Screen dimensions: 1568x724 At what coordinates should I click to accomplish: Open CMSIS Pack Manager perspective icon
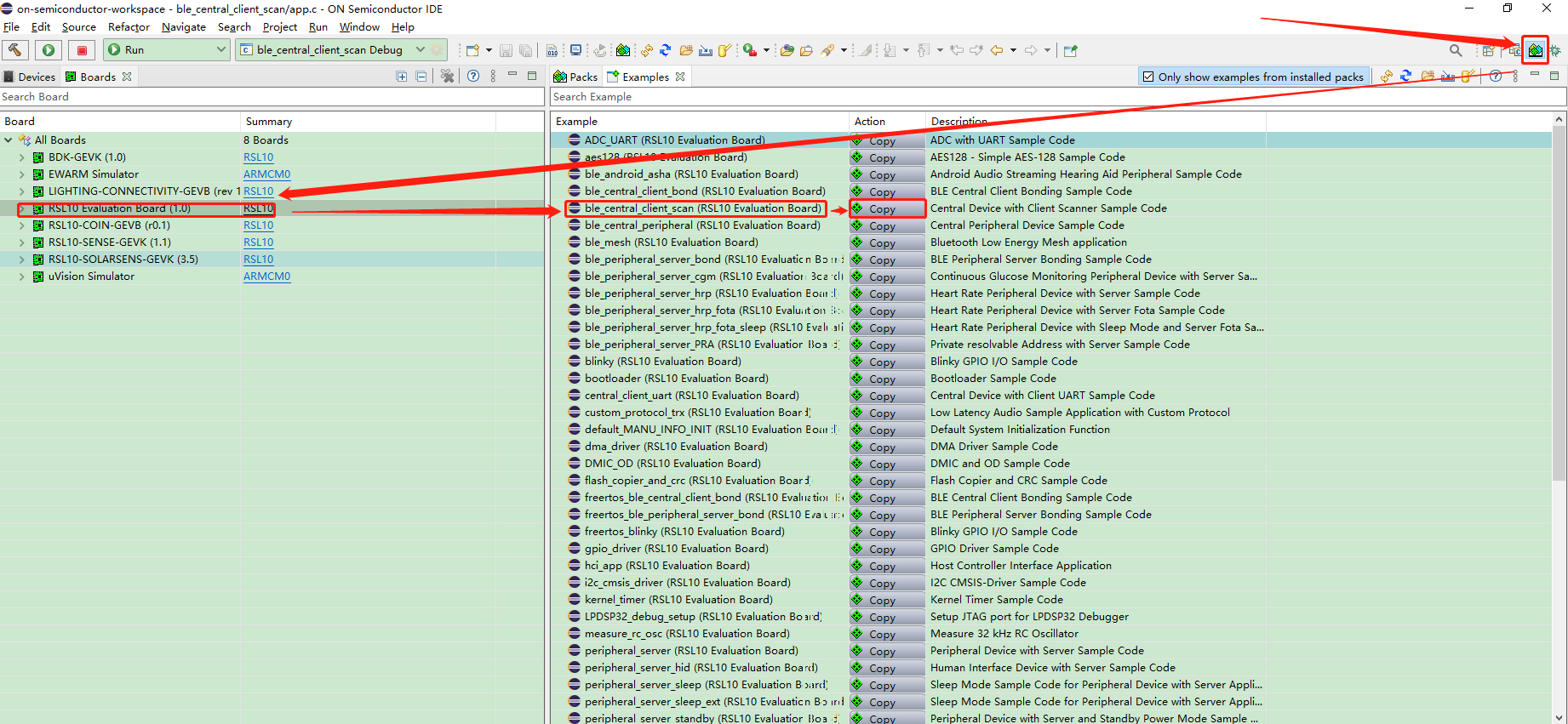point(1535,50)
